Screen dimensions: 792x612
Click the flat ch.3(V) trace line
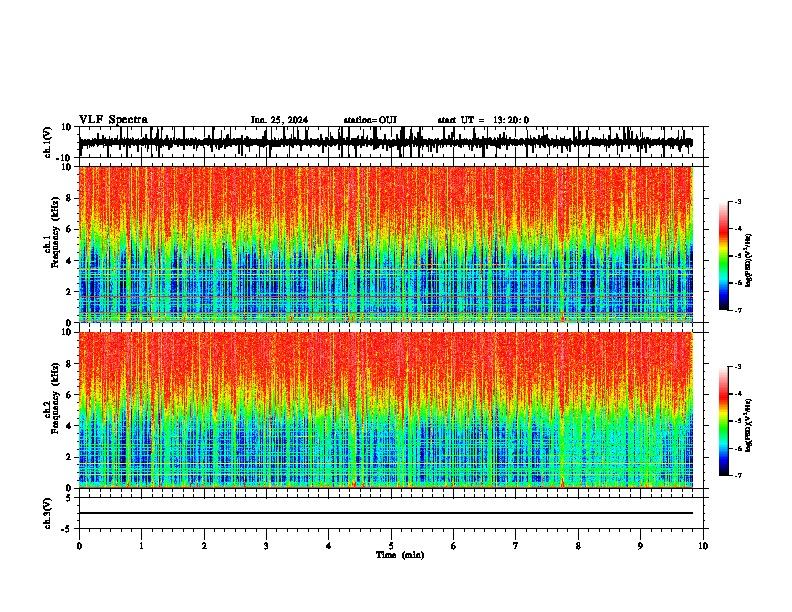(386, 513)
